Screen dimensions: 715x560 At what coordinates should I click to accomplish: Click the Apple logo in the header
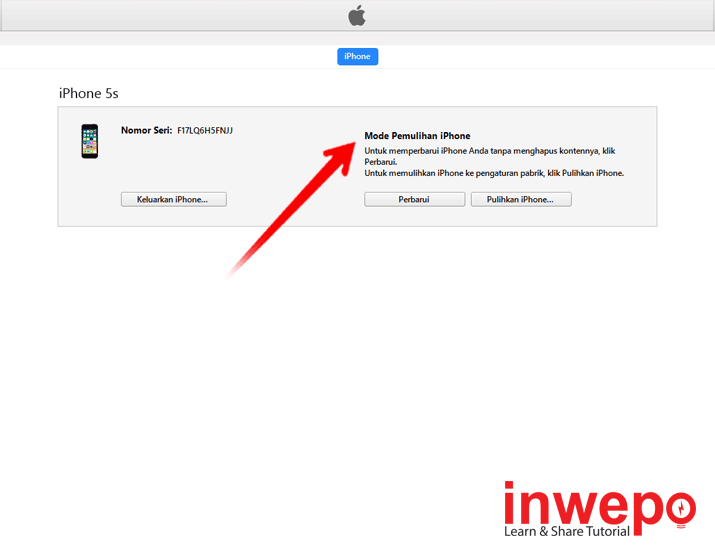357,16
